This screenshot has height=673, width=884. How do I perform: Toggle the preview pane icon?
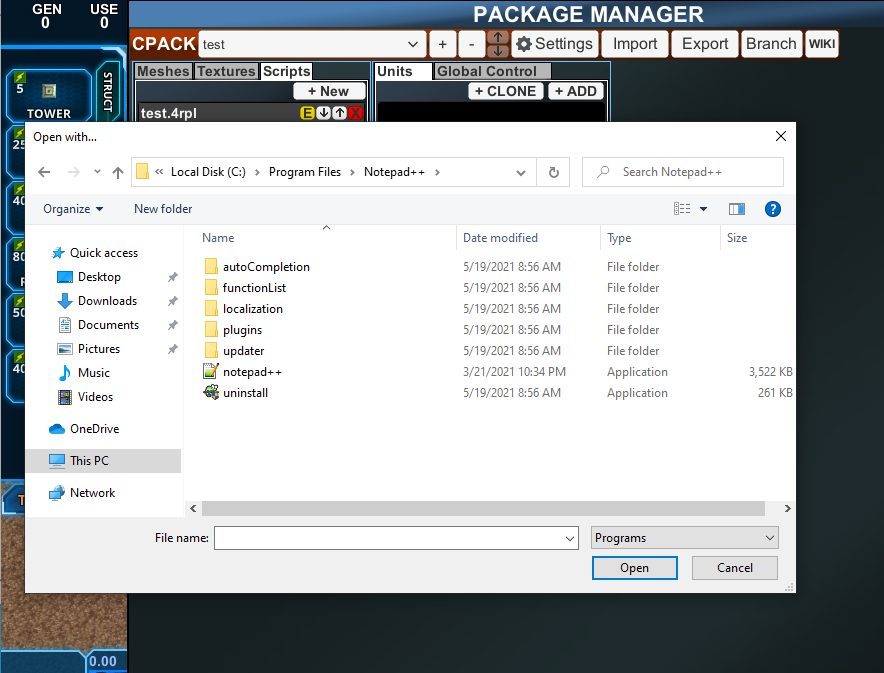[x=737, y=209]
